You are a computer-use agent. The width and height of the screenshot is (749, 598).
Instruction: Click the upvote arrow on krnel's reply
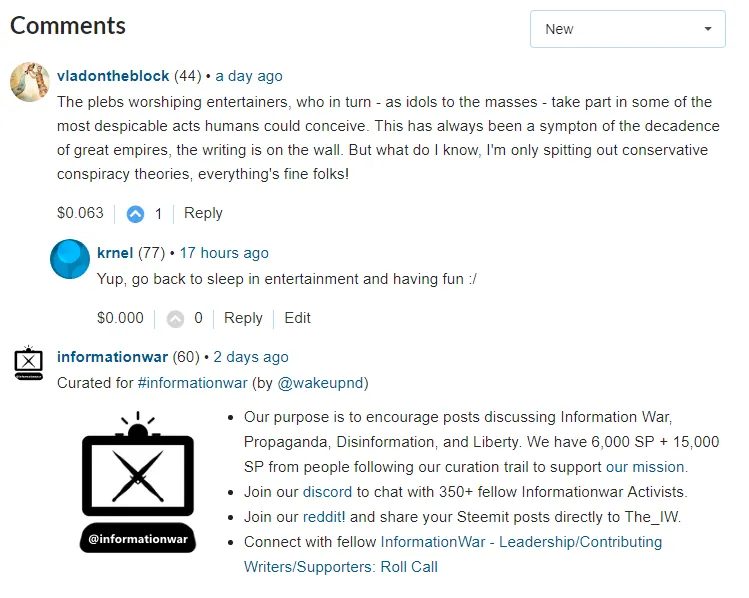(x=176, y=319)
